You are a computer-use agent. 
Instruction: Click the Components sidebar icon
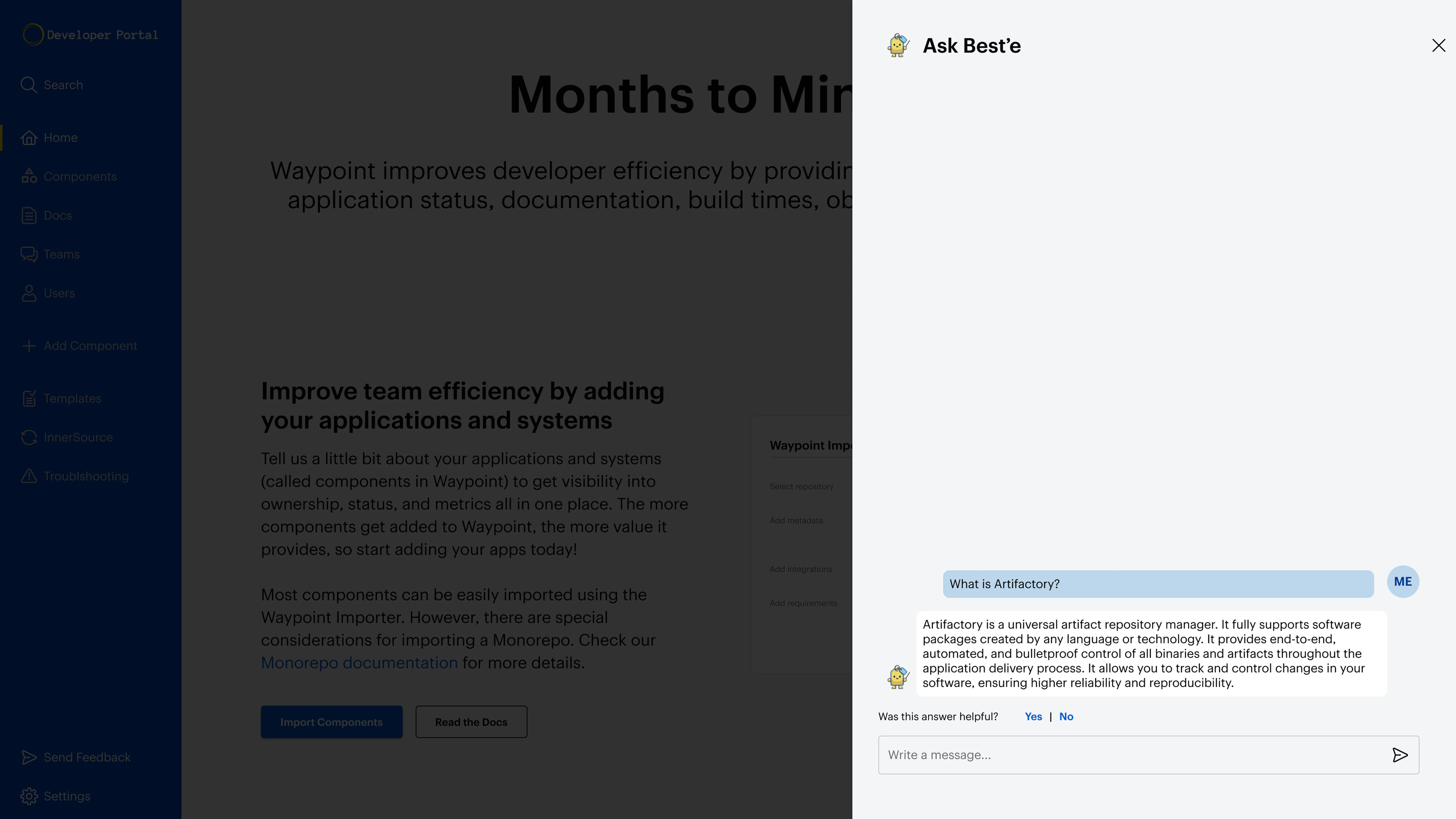[x=29, y=176]
